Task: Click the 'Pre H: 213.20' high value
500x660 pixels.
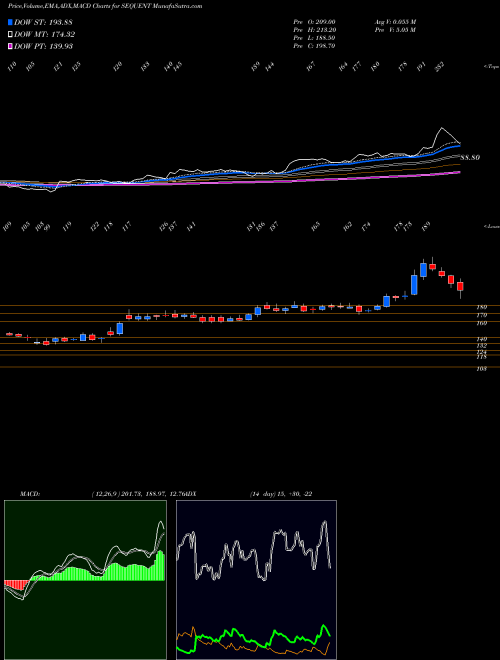Action: pyautogui.click(x=314, y=30)
